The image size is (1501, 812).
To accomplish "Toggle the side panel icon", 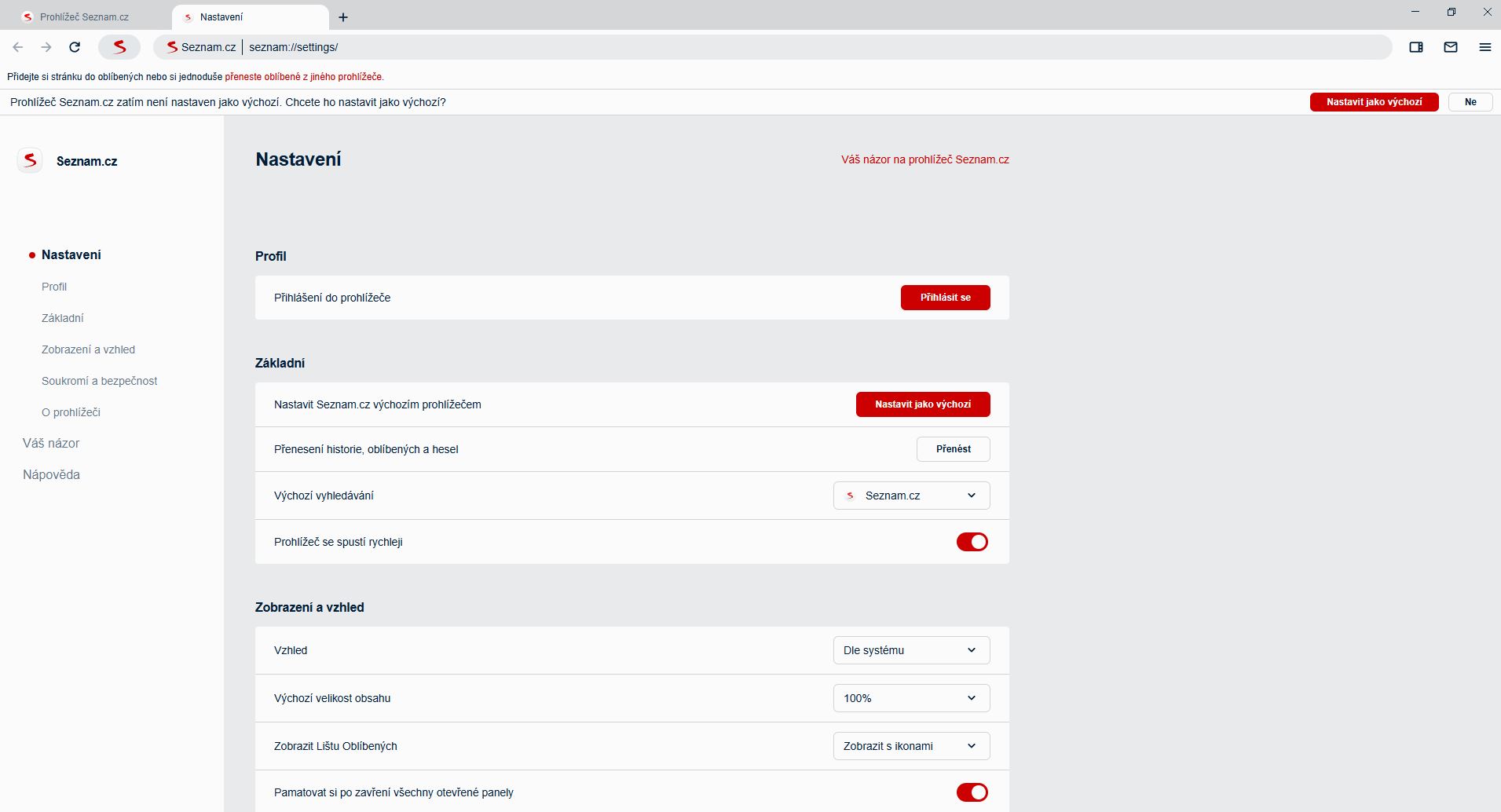I will (1416, 47).
